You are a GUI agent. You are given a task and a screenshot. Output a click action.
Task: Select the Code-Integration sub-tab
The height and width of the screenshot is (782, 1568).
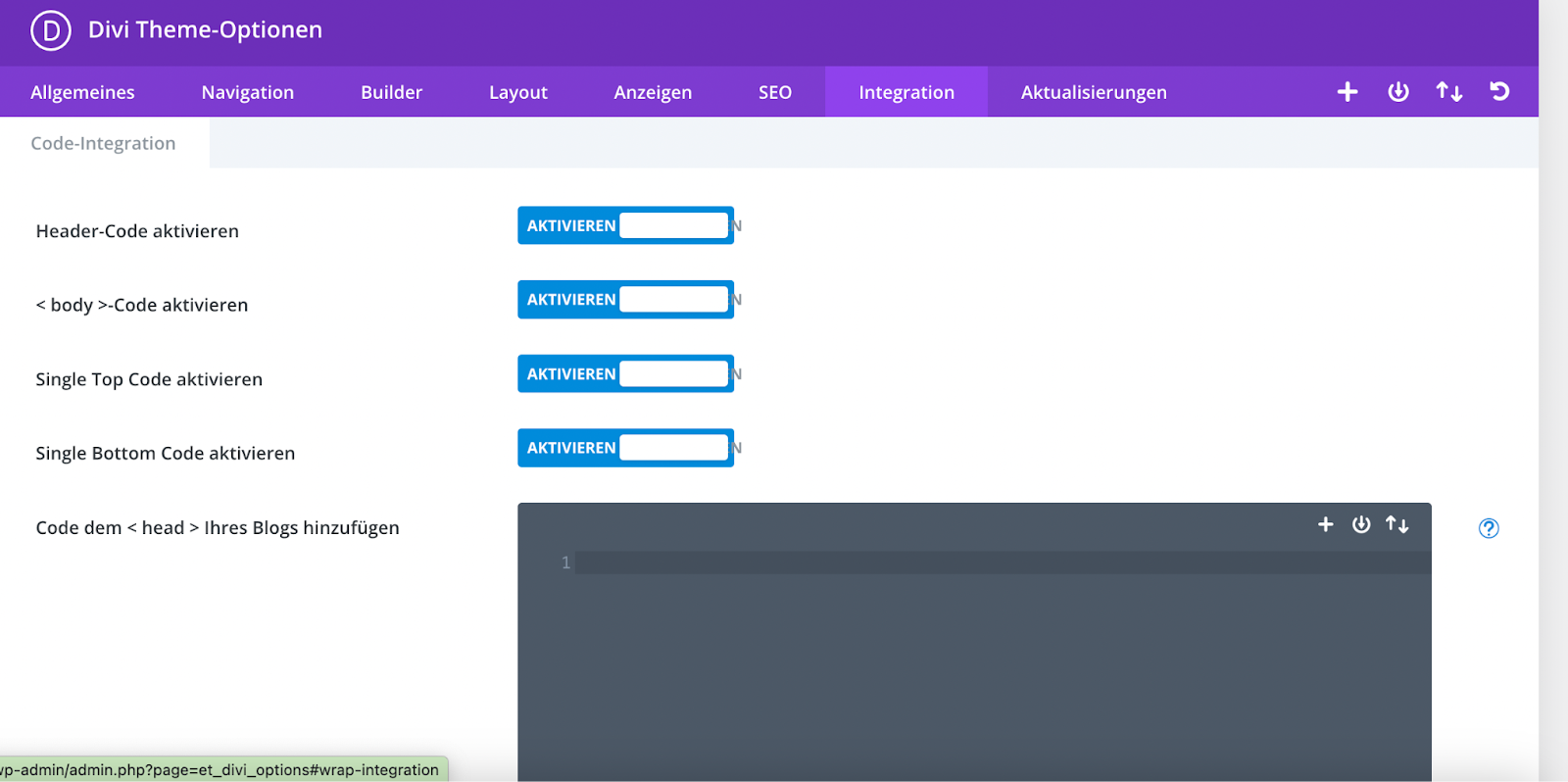(104, 143)
